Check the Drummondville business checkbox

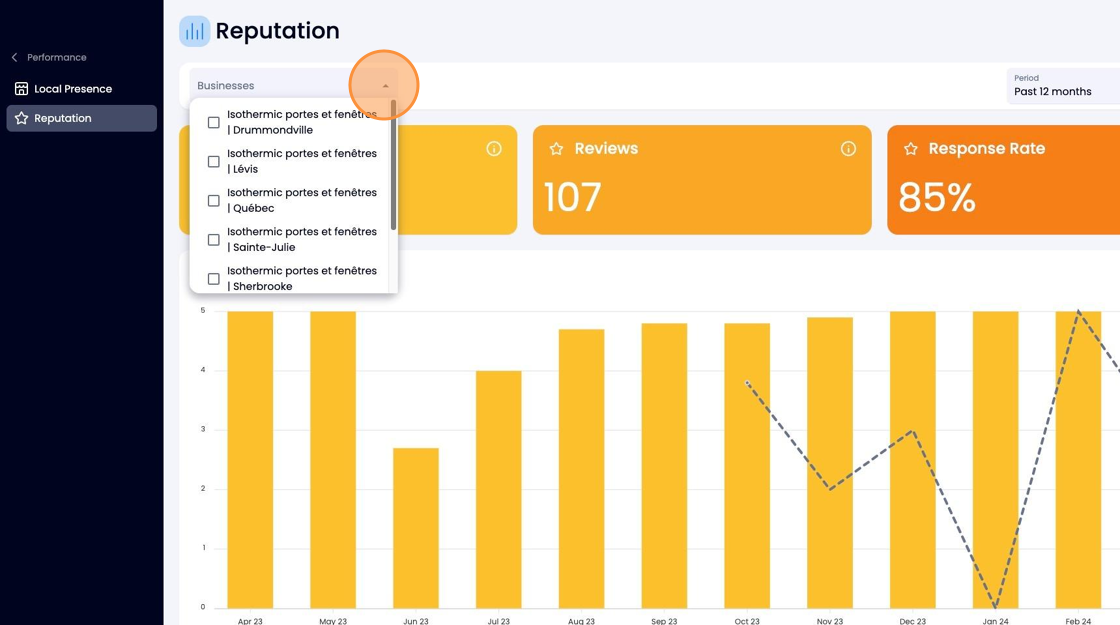(x=214, y=122)
